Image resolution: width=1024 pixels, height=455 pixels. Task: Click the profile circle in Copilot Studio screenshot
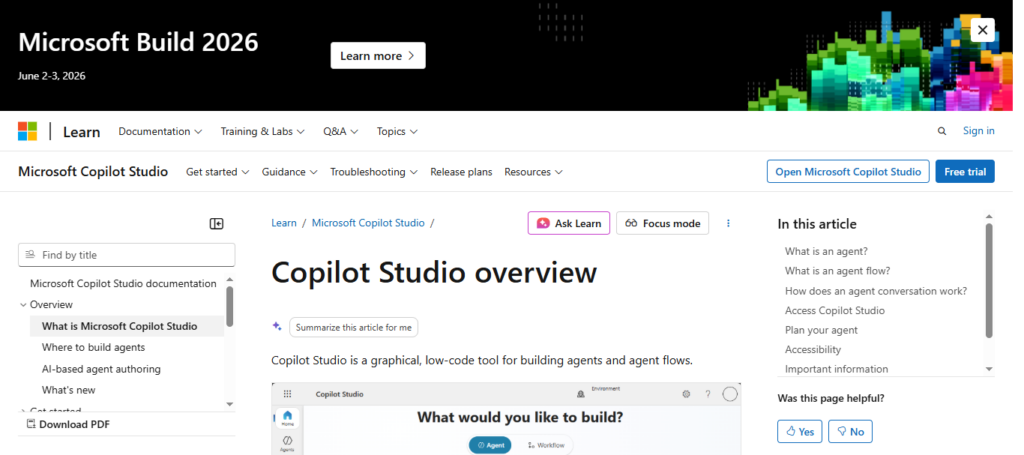[x=729, y=394]
